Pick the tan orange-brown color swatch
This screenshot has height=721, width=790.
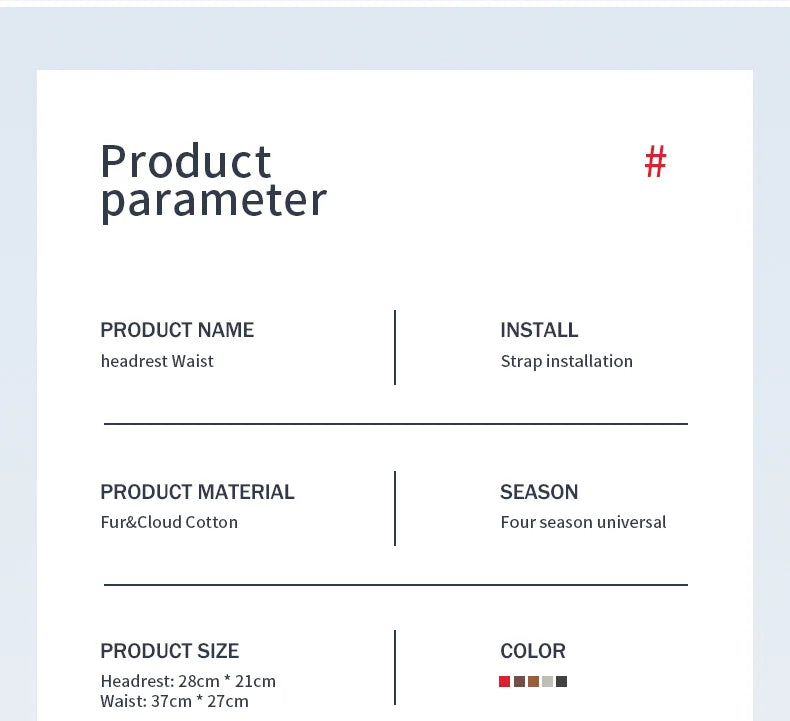[x=533, y=682]
